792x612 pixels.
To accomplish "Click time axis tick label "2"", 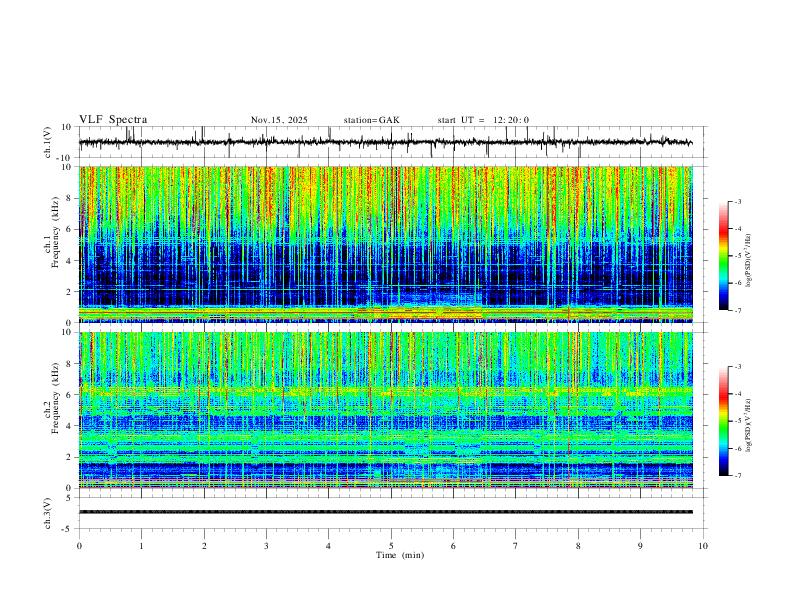I will point(204,546).
